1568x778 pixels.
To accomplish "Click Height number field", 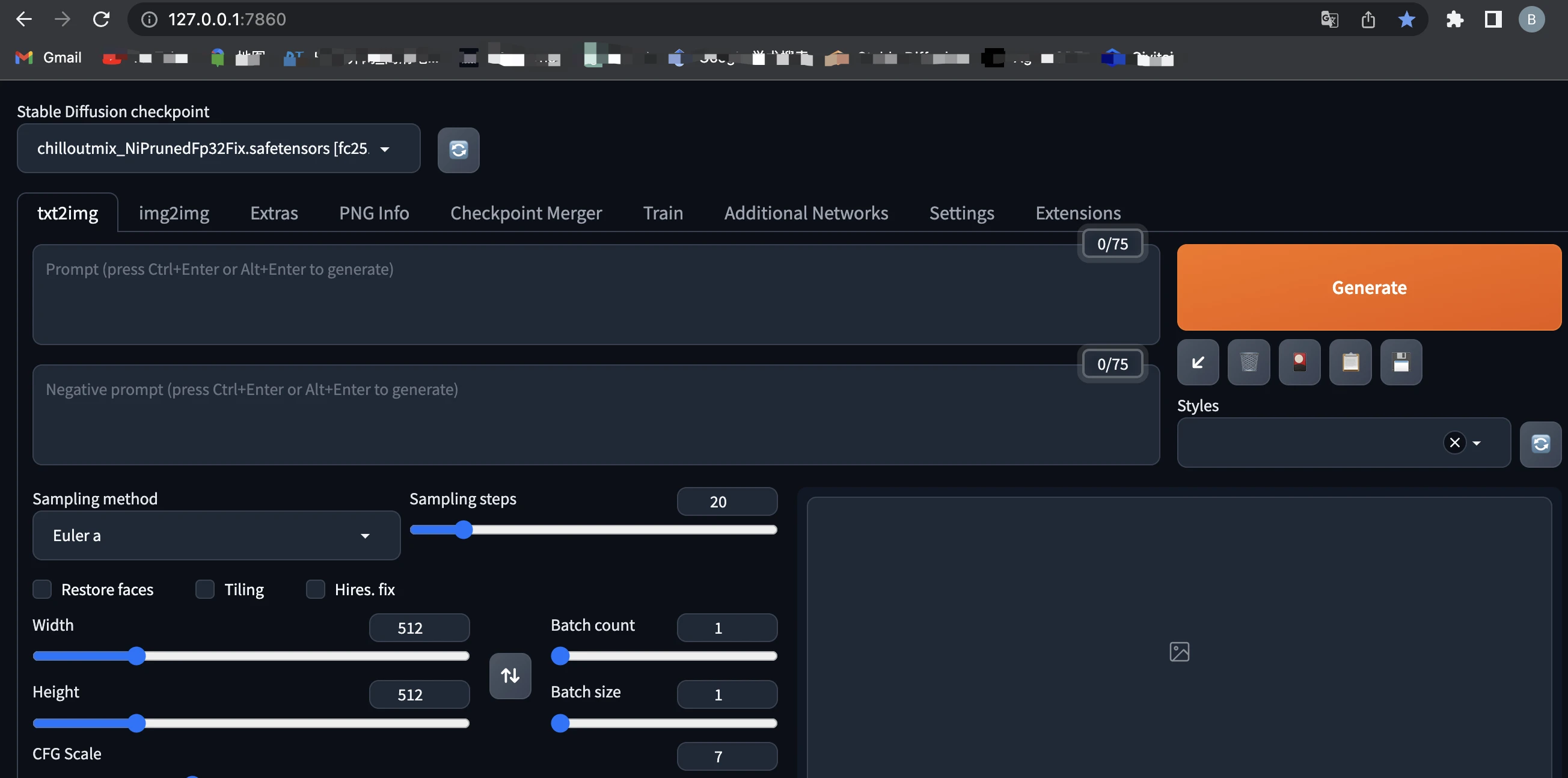I will coord(420,694).
